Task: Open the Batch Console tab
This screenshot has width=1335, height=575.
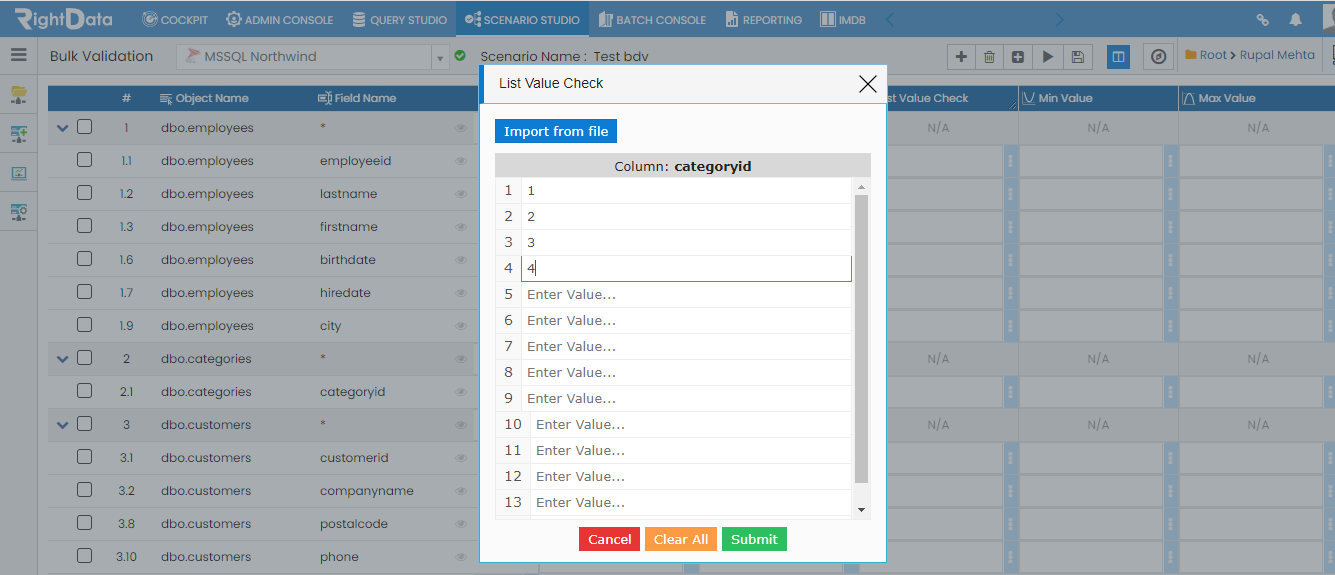Action: point(652,19)
